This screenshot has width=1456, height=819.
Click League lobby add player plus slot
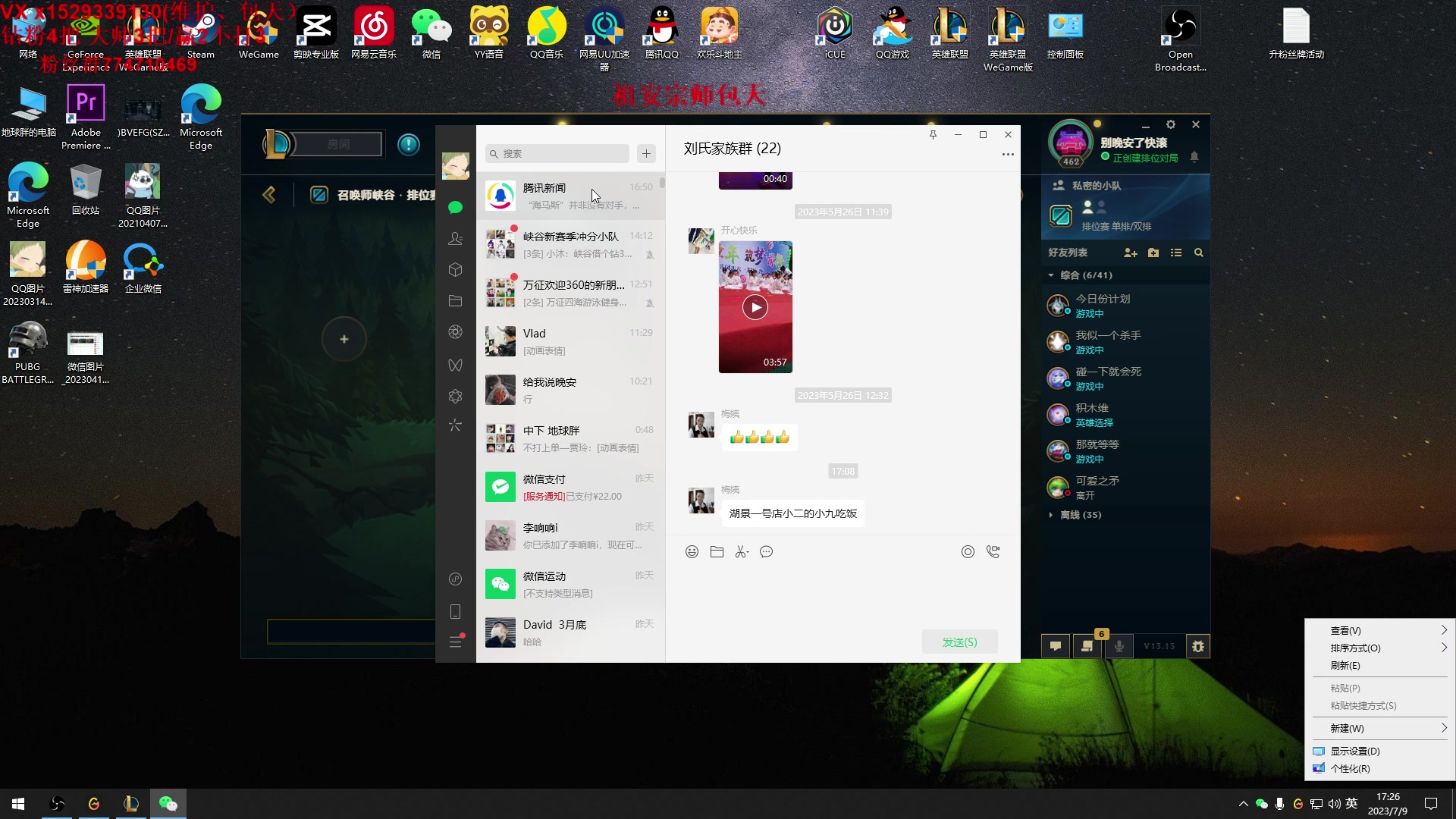[x=344, y=339]
